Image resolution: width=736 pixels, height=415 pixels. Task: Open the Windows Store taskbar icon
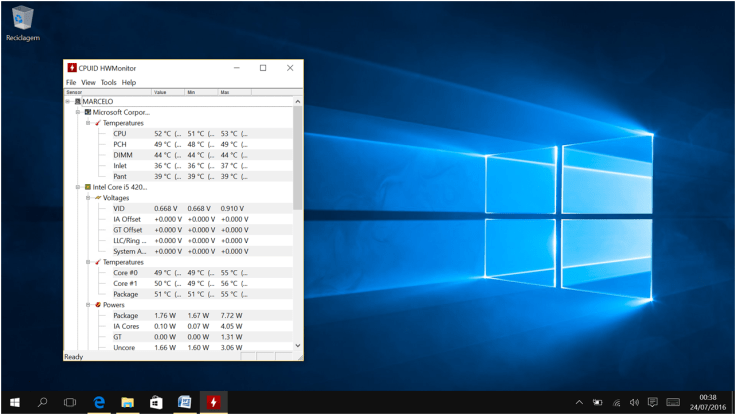coord(156,402)
